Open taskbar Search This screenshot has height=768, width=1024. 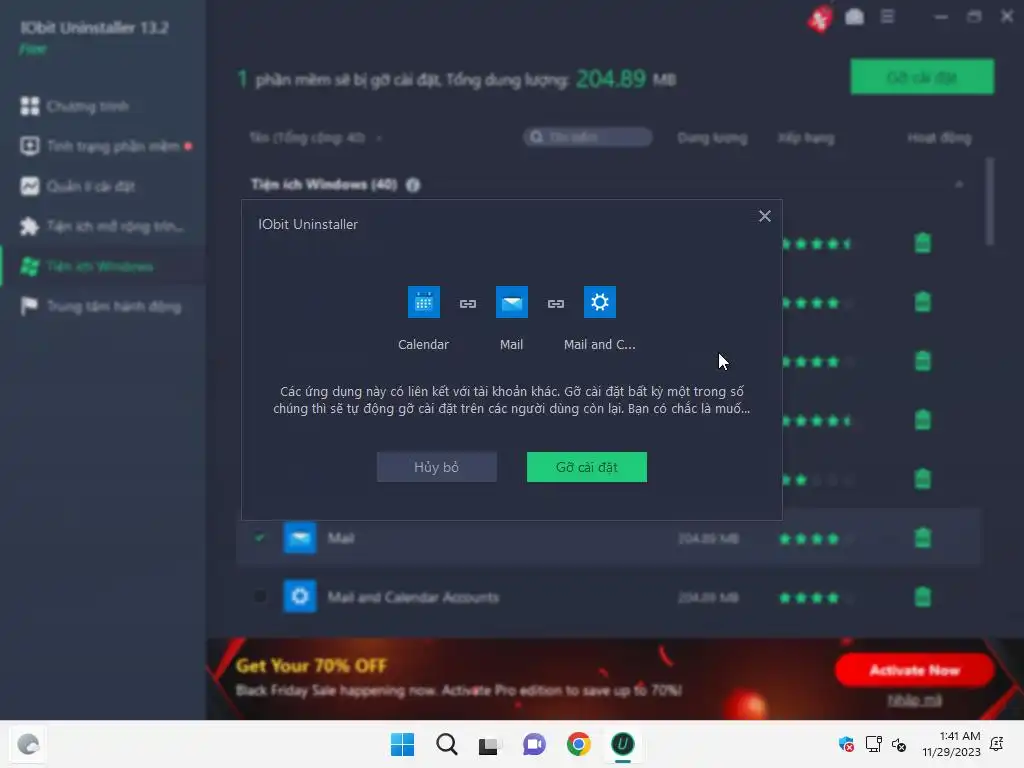(447, 744)
